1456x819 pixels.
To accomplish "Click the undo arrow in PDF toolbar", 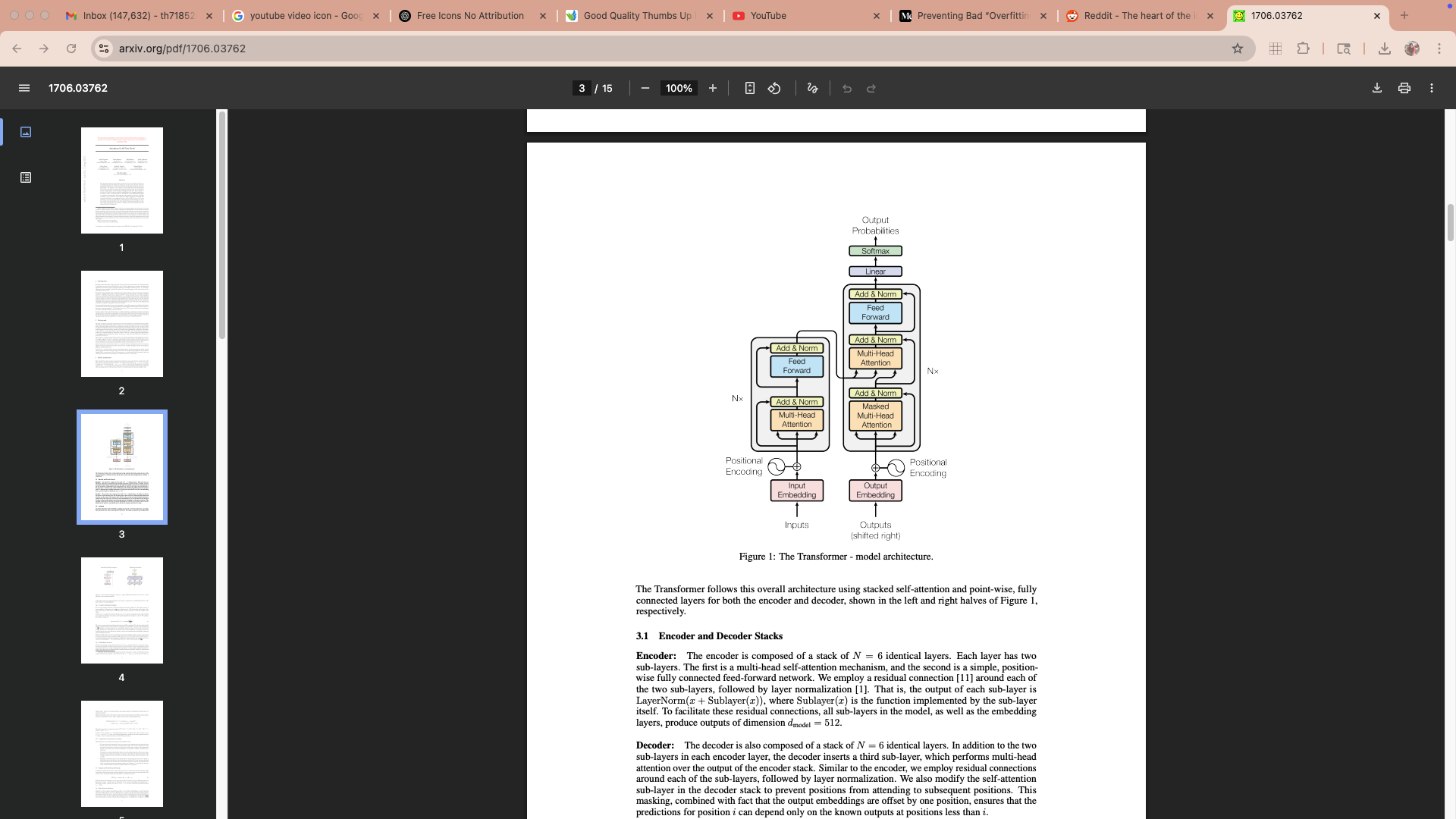I will pyautogui.click(x=847, y=88).
